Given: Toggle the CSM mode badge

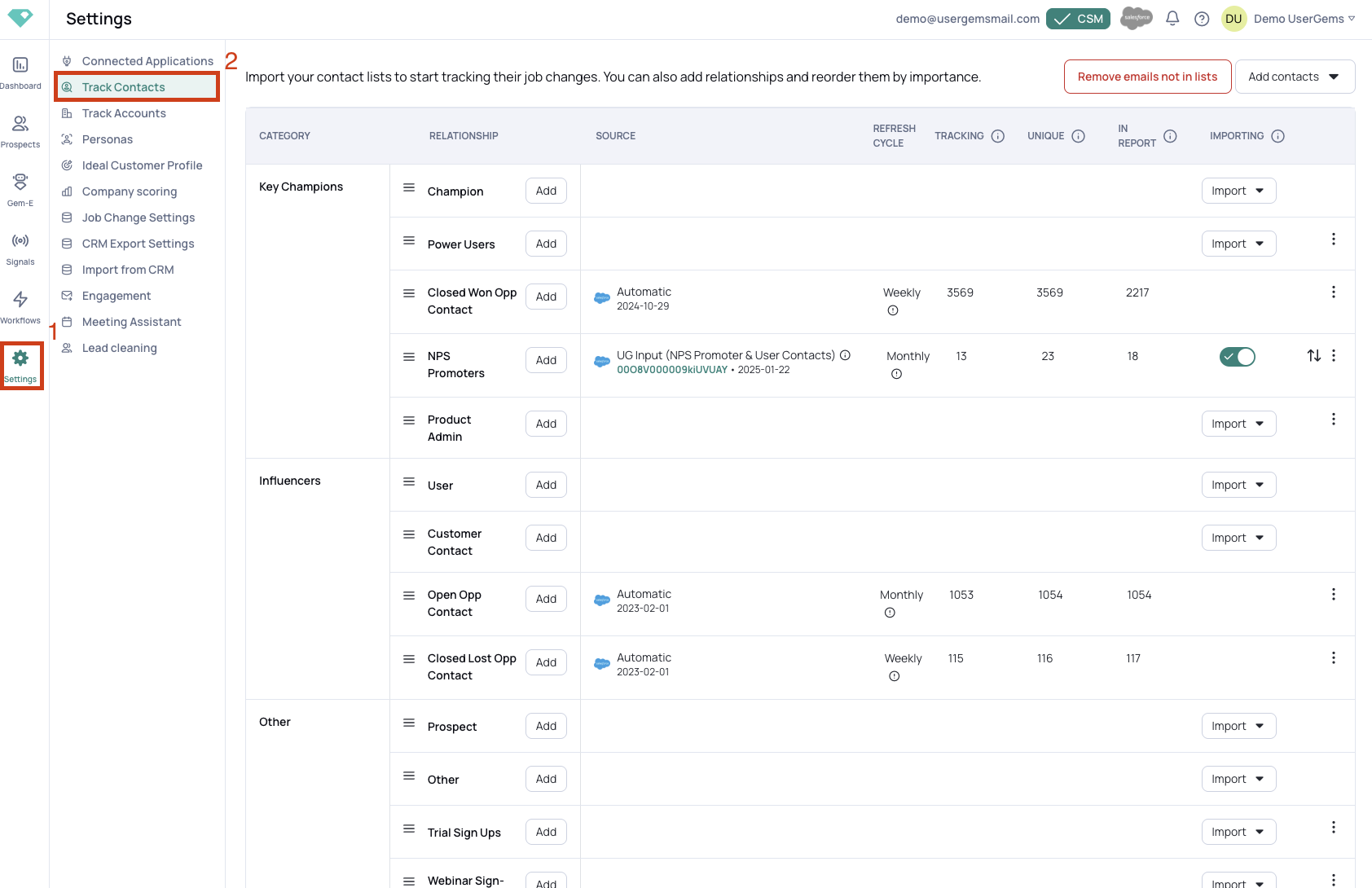Looking at the screenshot, I should [x=1078, y=19].
